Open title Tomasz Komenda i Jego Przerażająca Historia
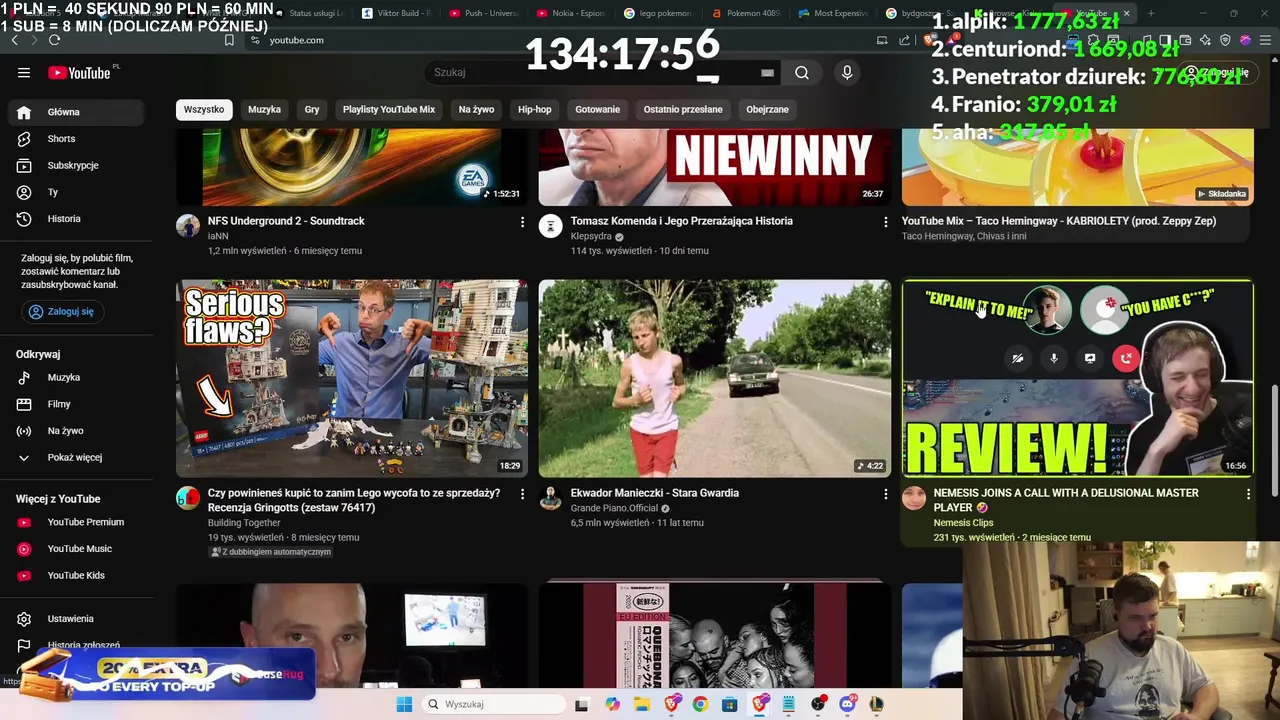Viewport: 1280px width, 720px height. (x=682, y=221)
